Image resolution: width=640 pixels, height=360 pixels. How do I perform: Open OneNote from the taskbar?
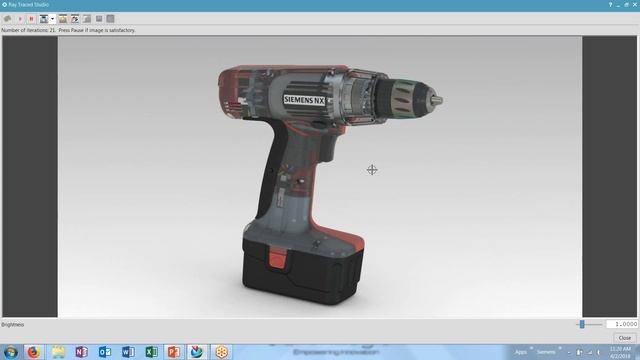(81, 352)
